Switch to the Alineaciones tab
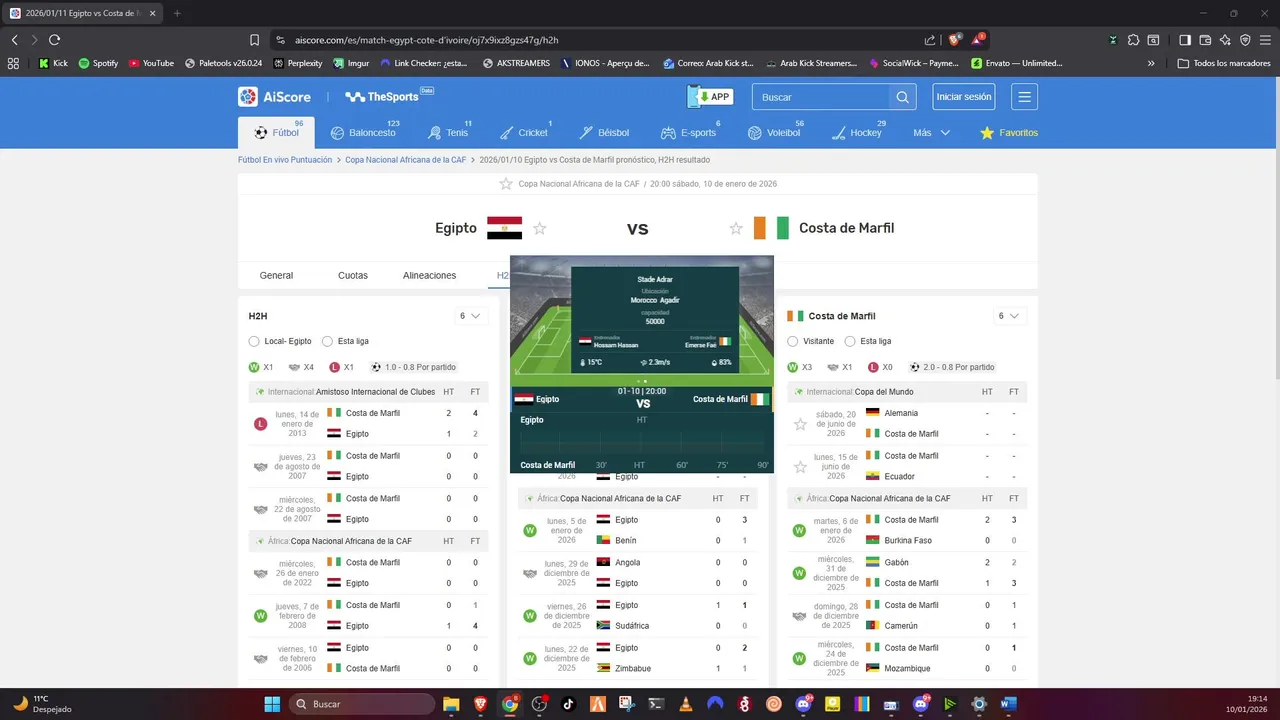Screen dimensions: 1280x720 tap(429, 275)
